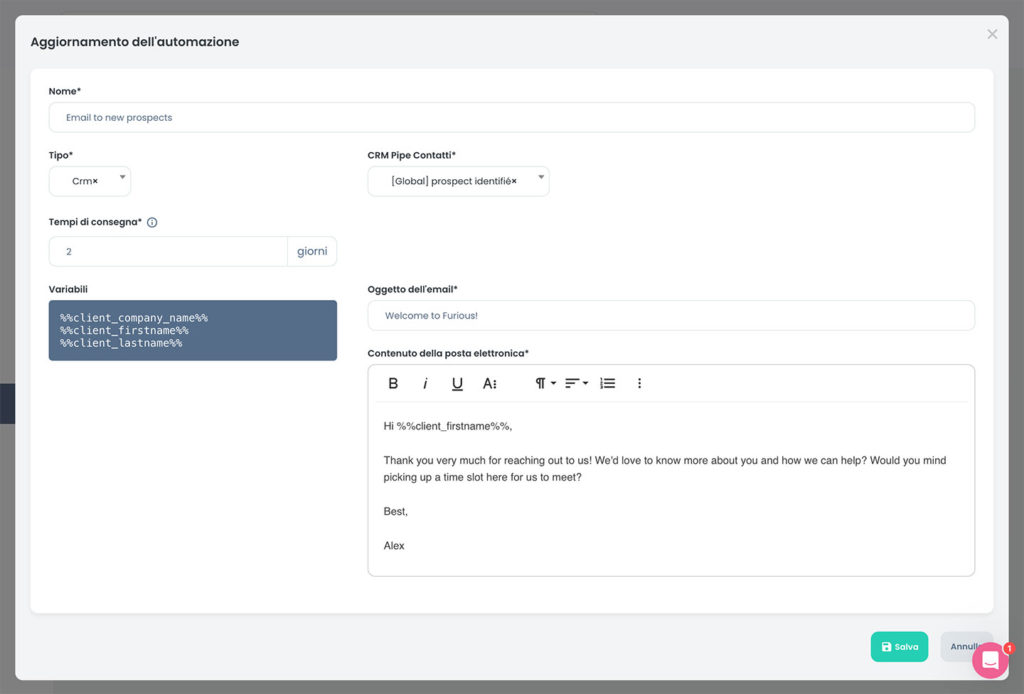This screenshot has height=694, width=1024.
Task: Save the automation with Salva
Action: coord(899,646)
